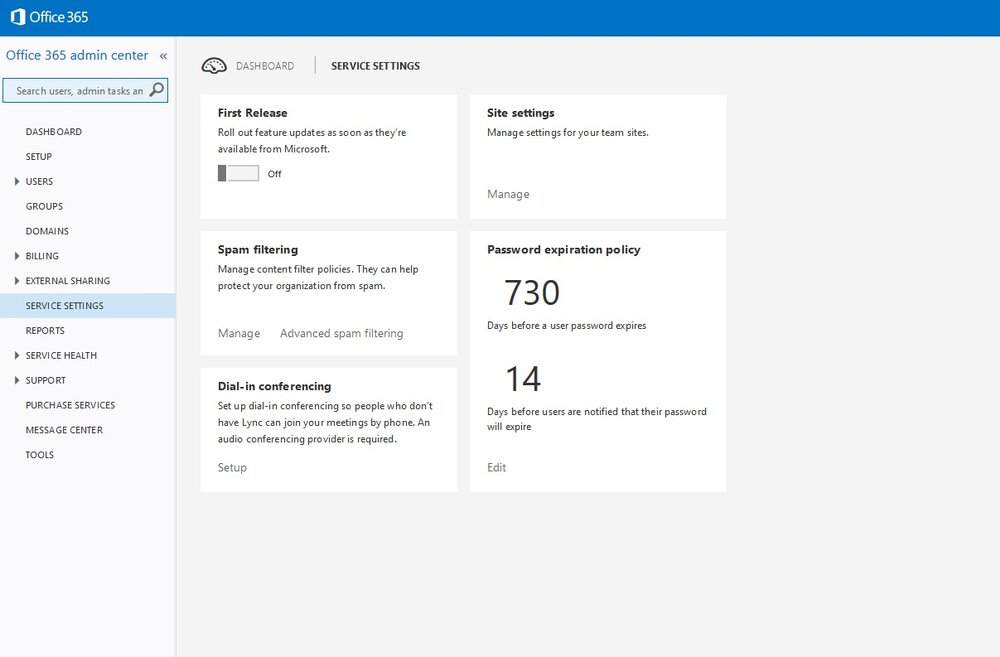The width and height of the screenshot is (1000, 657).
Task: Click the Office 365 logo icon
Action: pyautogui.click(x=18, y=17)
